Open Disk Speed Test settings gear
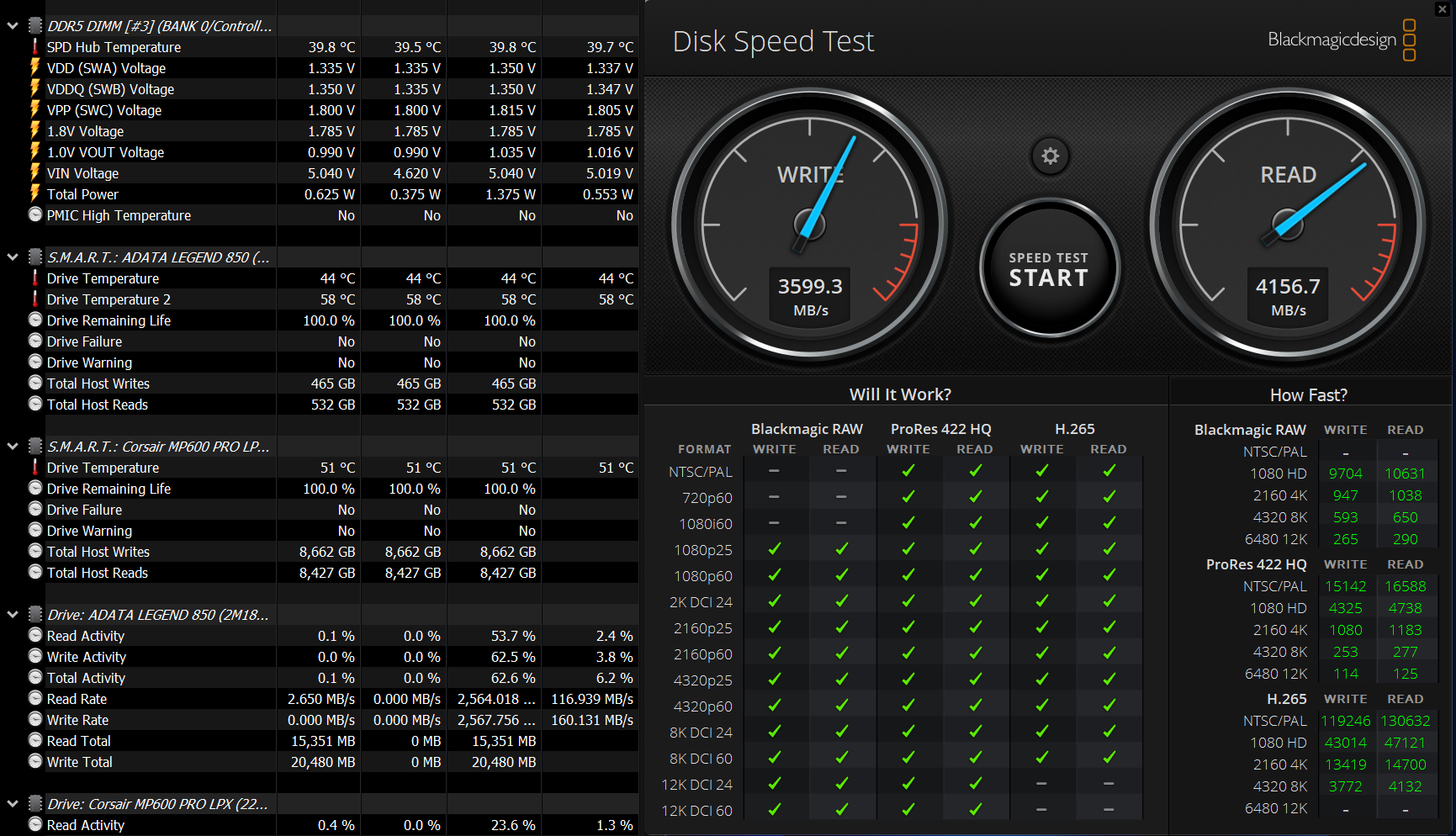 click(1051, 156)
